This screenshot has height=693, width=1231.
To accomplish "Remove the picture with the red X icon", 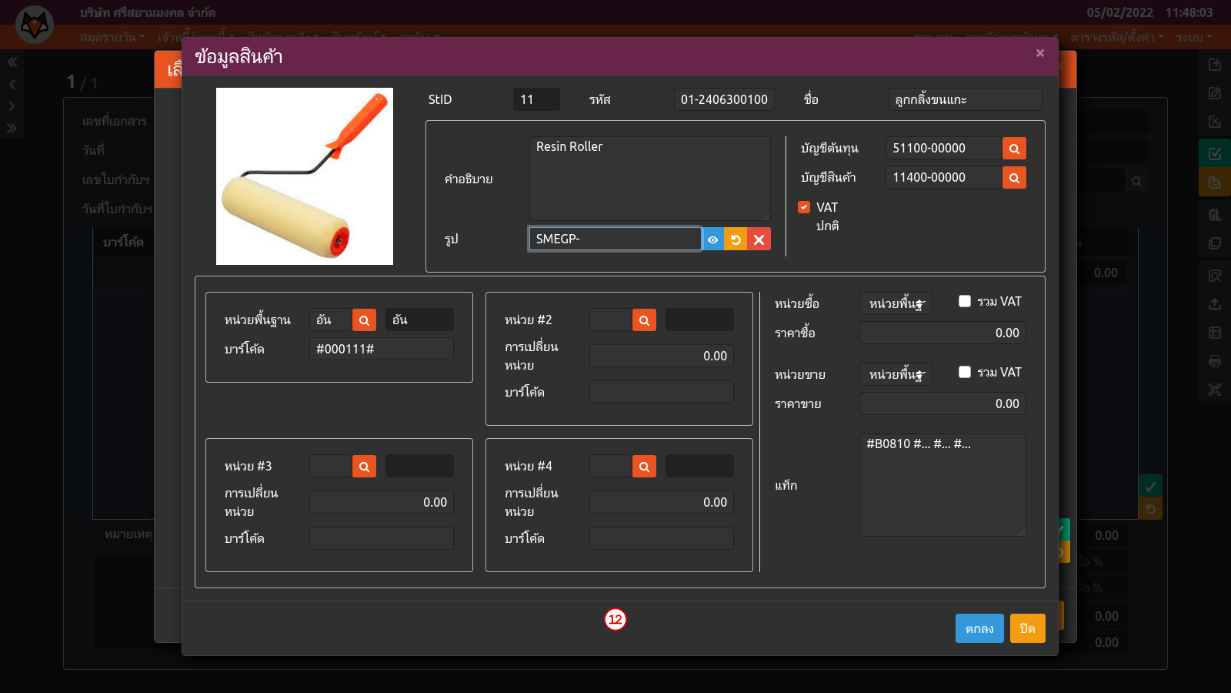I will coord(759,239).
